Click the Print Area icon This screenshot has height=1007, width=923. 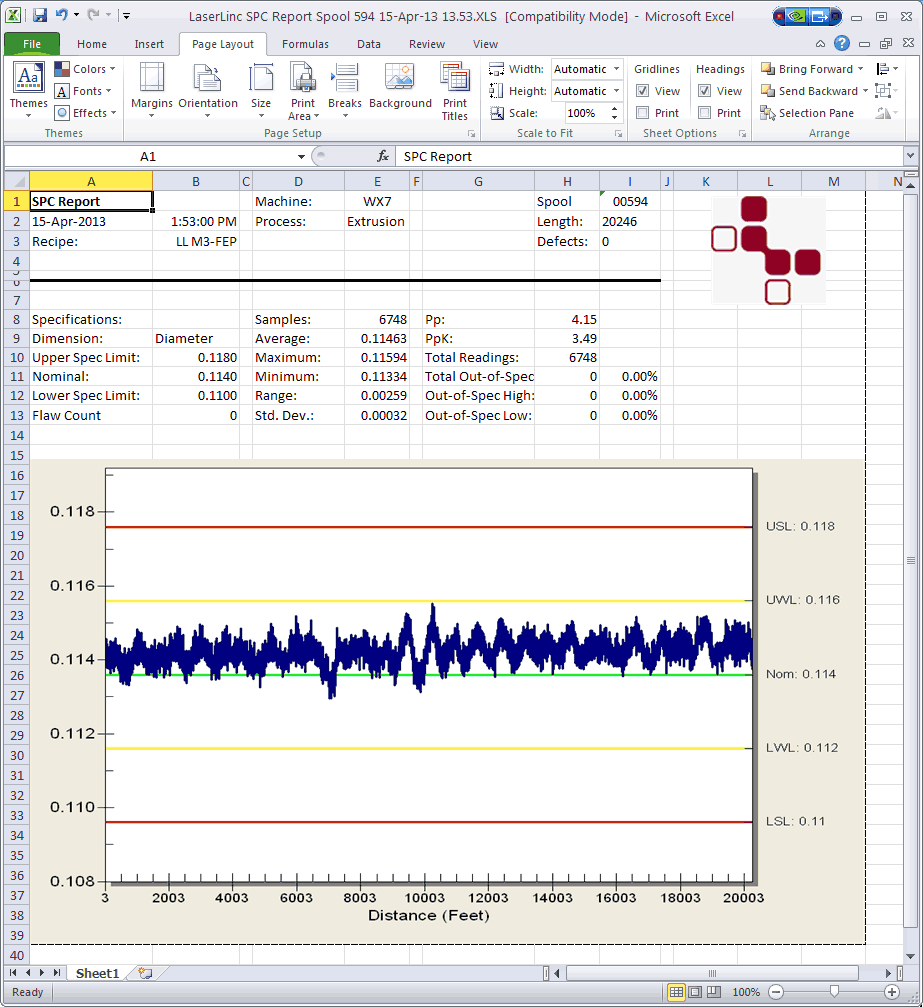click(x=302, y=78)
